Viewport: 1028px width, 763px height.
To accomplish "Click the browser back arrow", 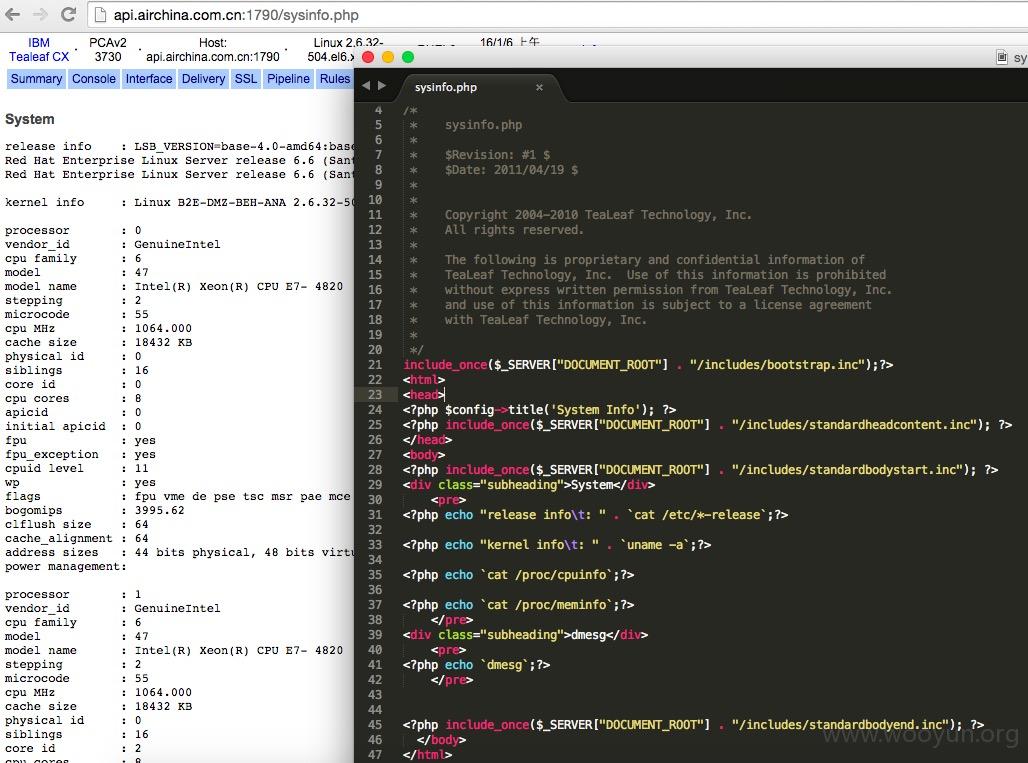I will click(x=12, y=14).
